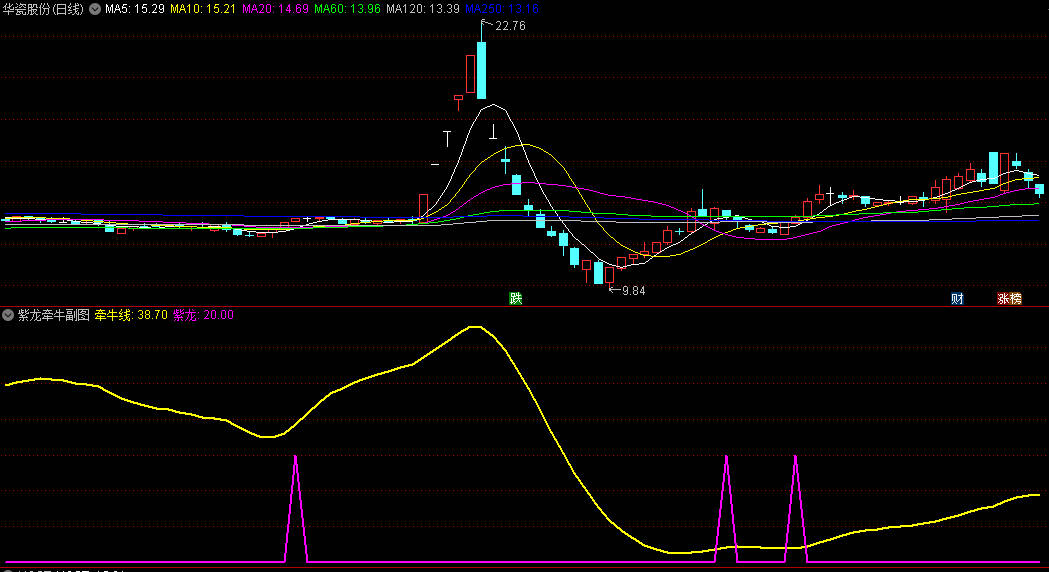Screen dimensions: 1049x572
Task: Click the 华瓷股份(日线) chart title
Action: click(43, 9)
